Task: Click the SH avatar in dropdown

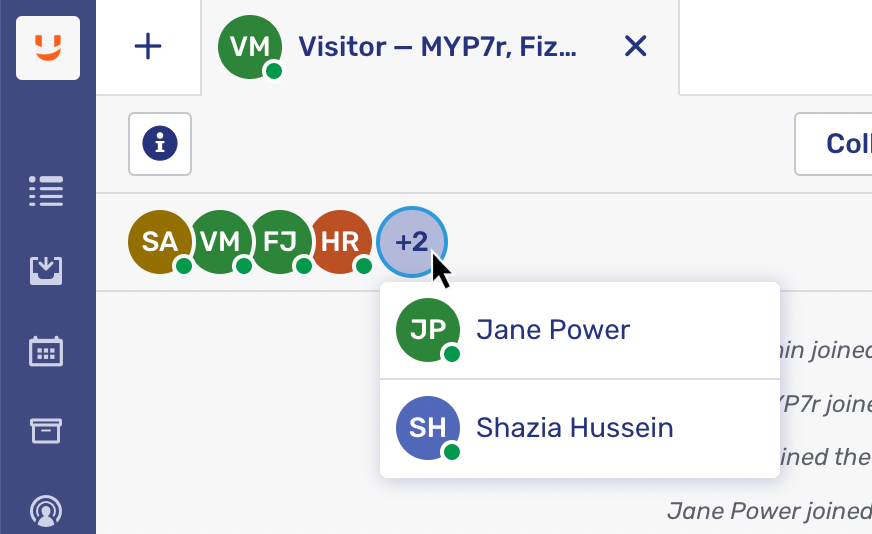Action: coord(428,428)
